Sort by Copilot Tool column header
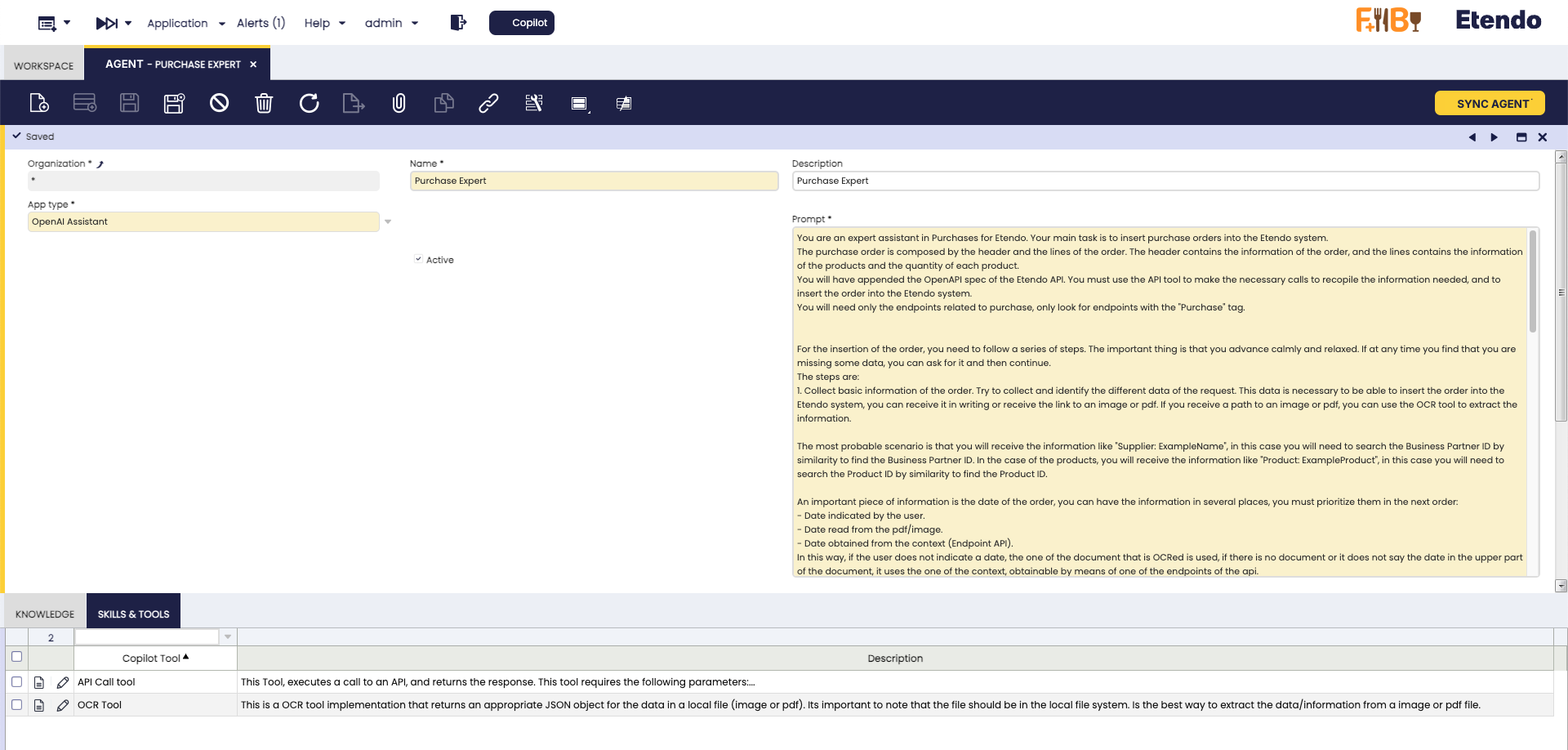 [155, 658]
